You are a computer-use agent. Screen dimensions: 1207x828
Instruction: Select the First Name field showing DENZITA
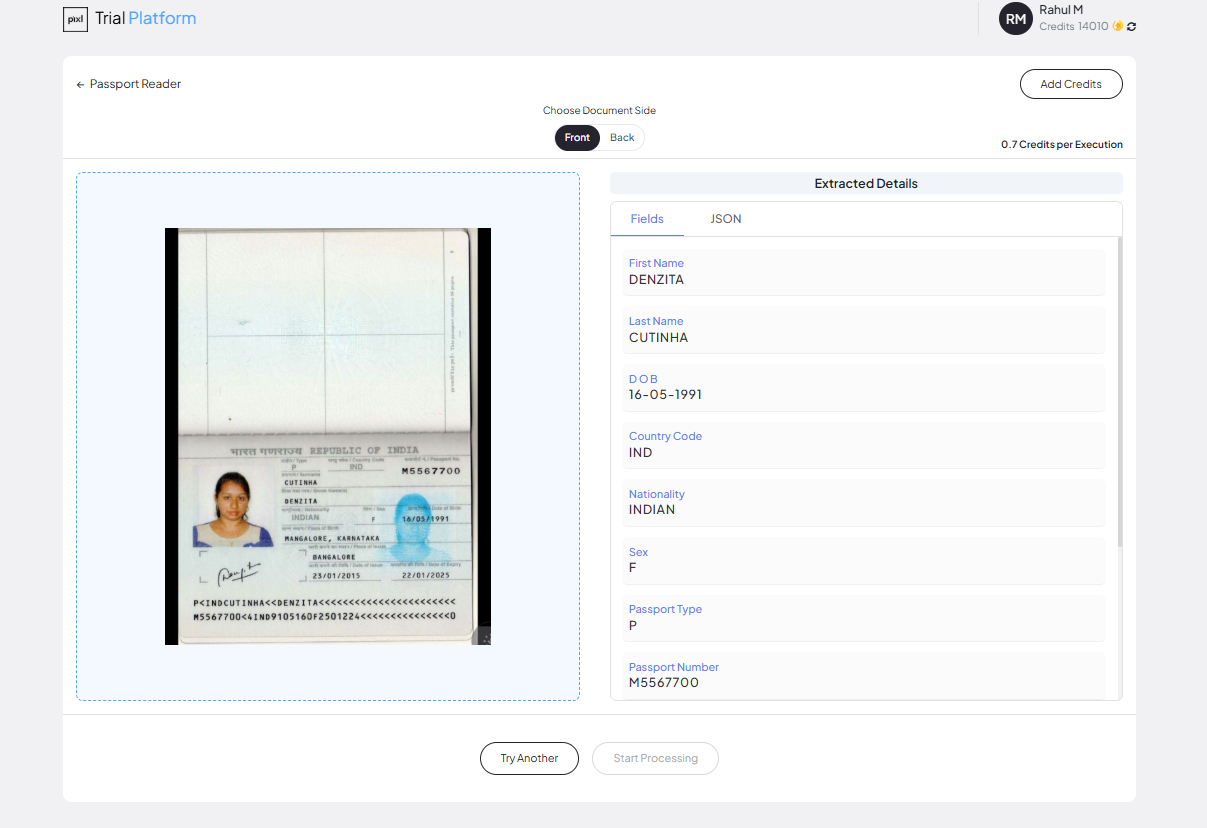[865, 272]
